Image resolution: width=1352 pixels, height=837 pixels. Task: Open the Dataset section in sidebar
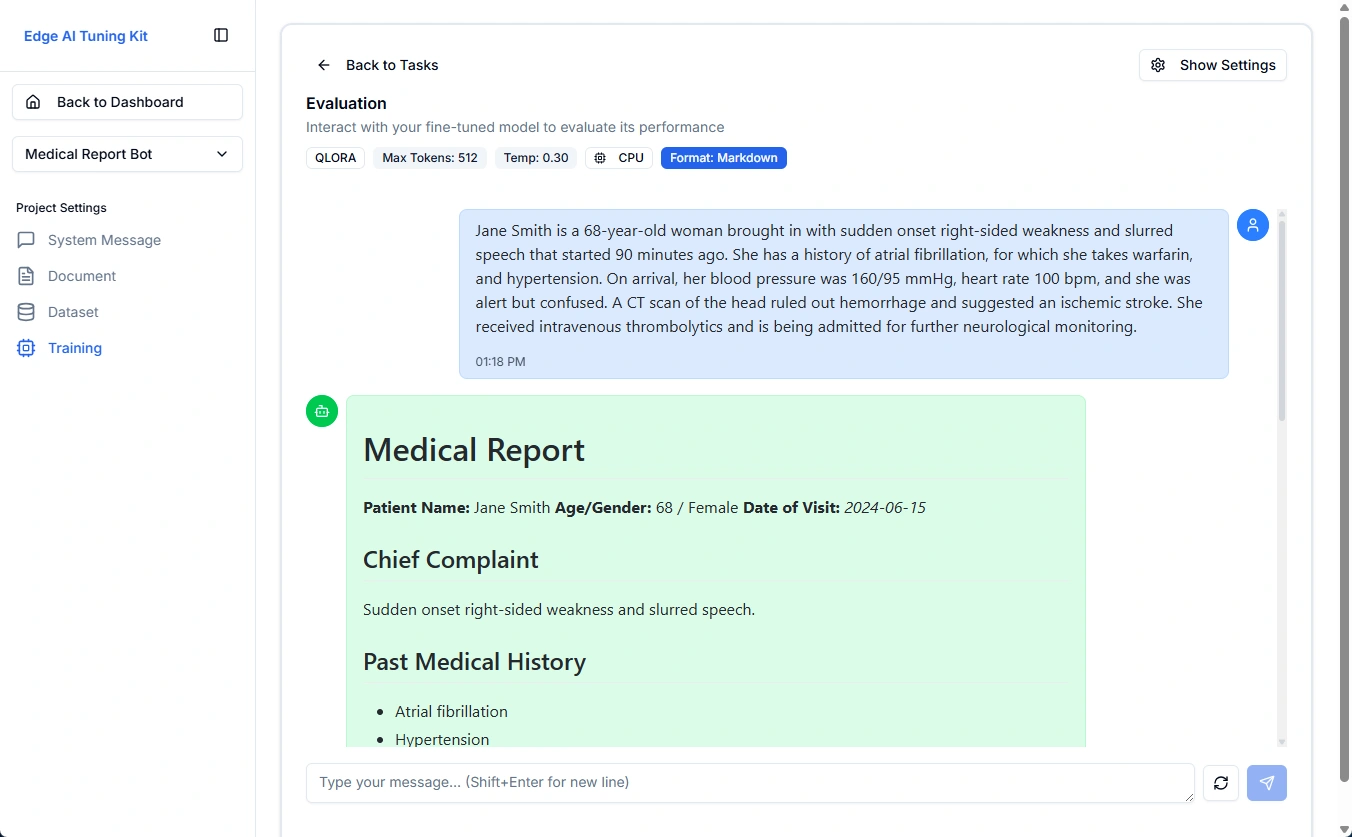coord(73,312)
